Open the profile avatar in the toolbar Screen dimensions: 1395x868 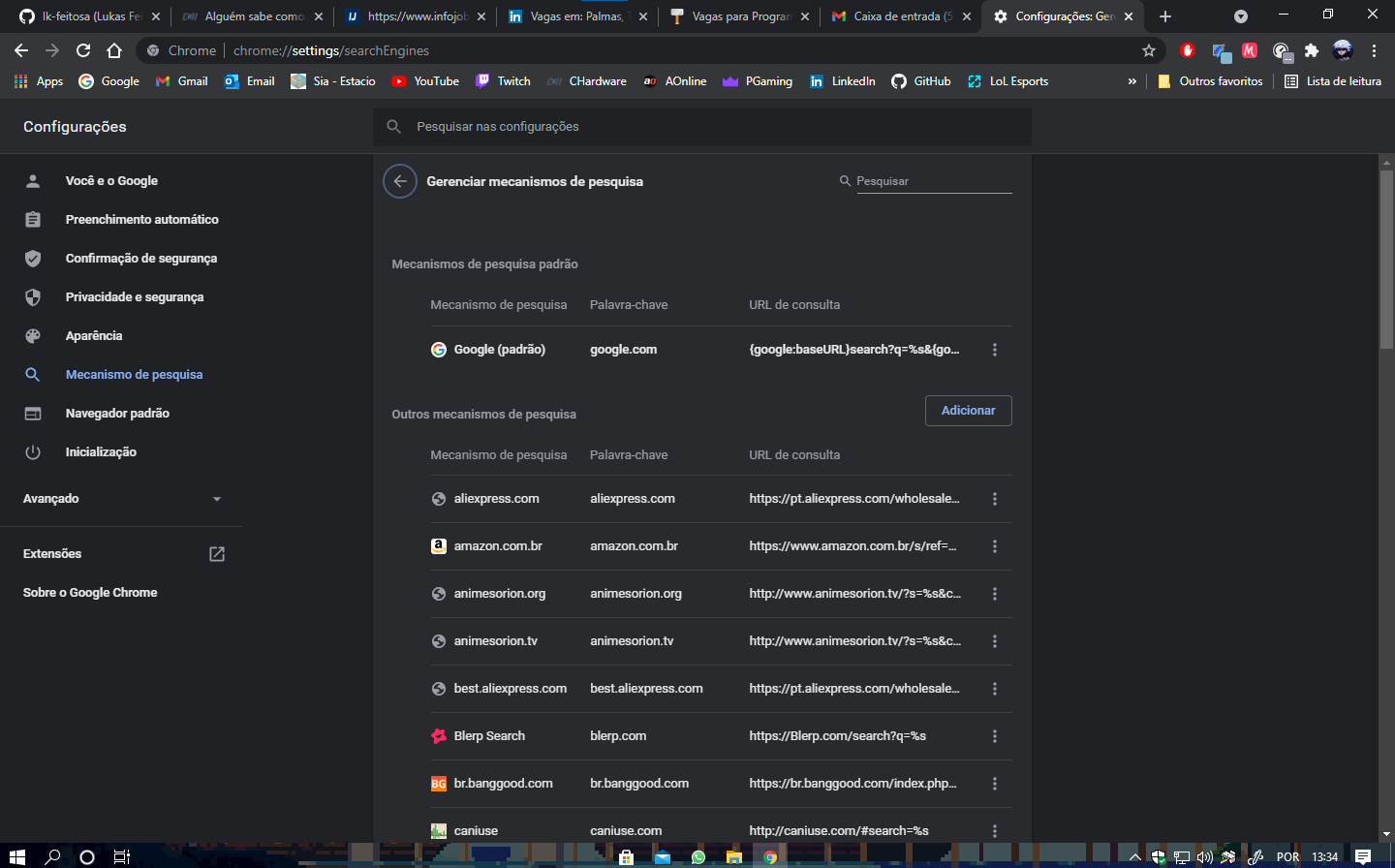tap(1343, 50)
